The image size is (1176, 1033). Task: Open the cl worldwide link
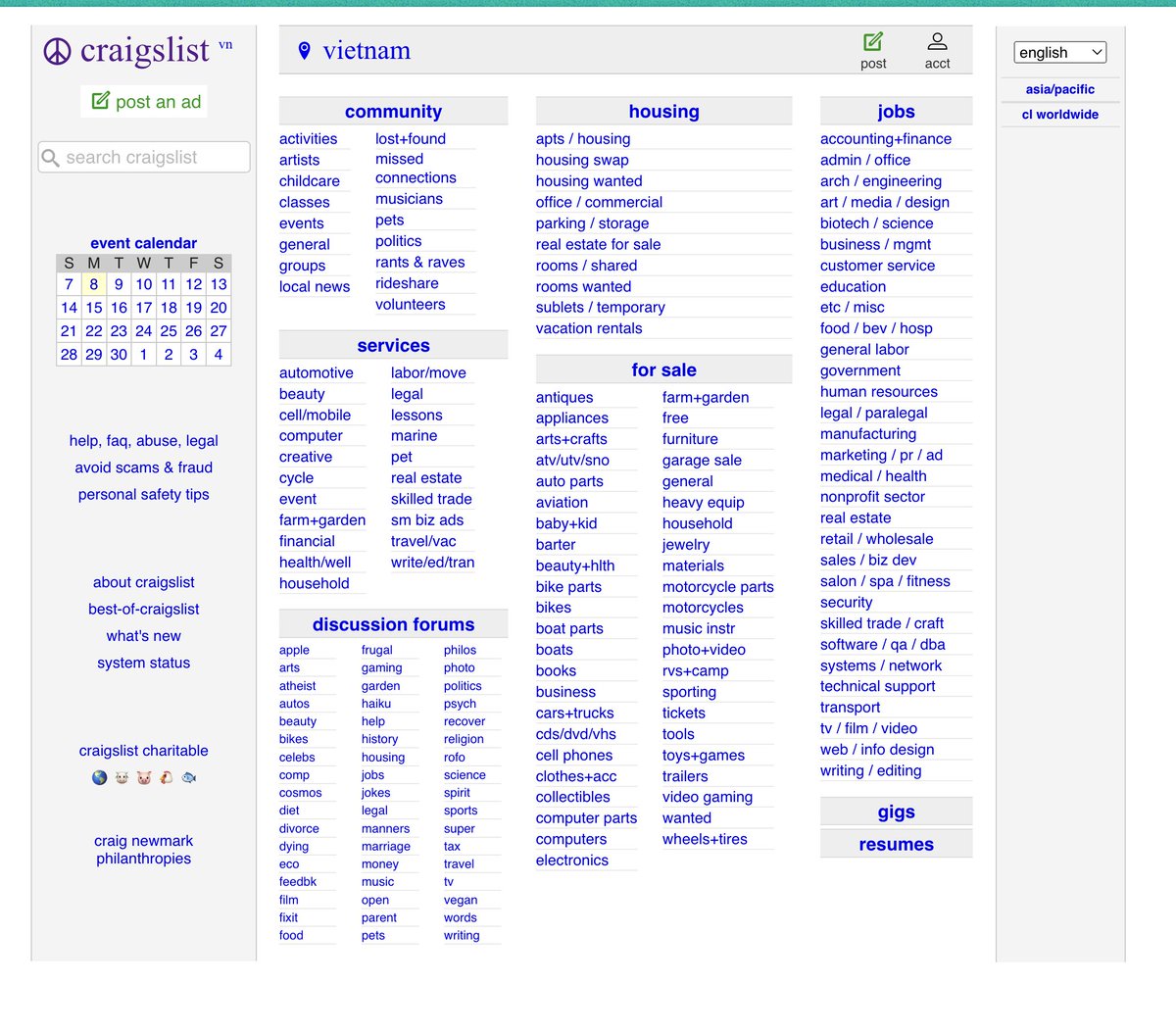(x=1060, y=115)
